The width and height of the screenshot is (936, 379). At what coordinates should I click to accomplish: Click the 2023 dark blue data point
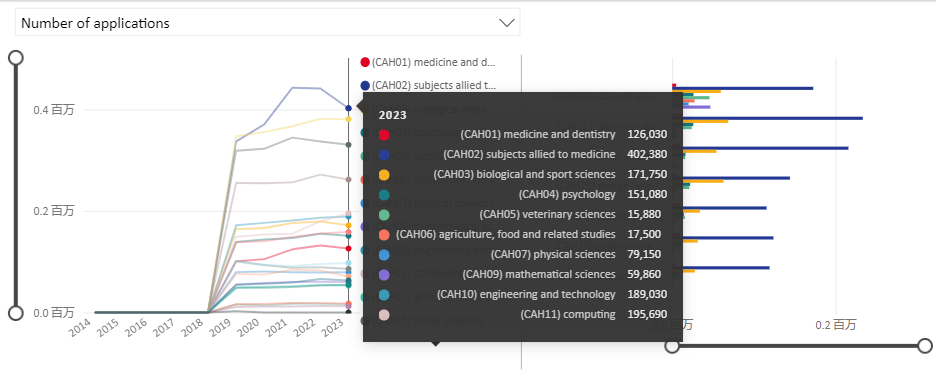349,108
